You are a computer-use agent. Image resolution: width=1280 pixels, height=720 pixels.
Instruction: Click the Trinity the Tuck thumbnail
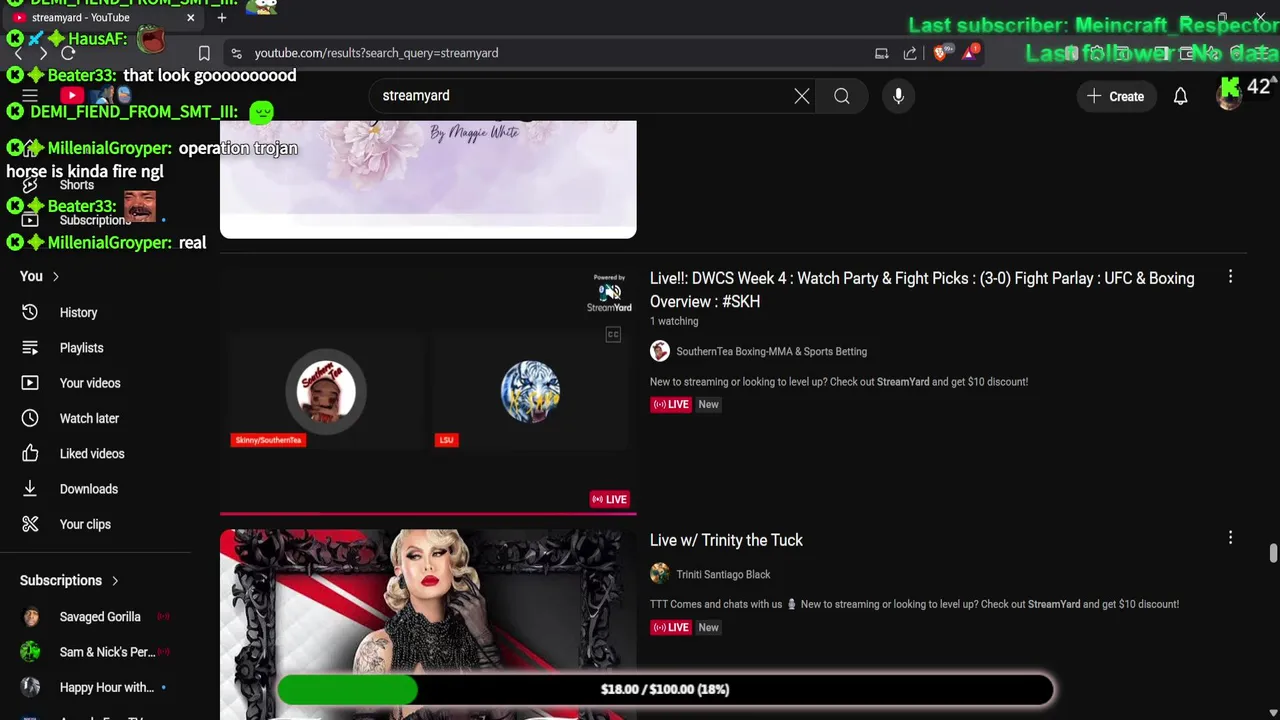point(428,625)
